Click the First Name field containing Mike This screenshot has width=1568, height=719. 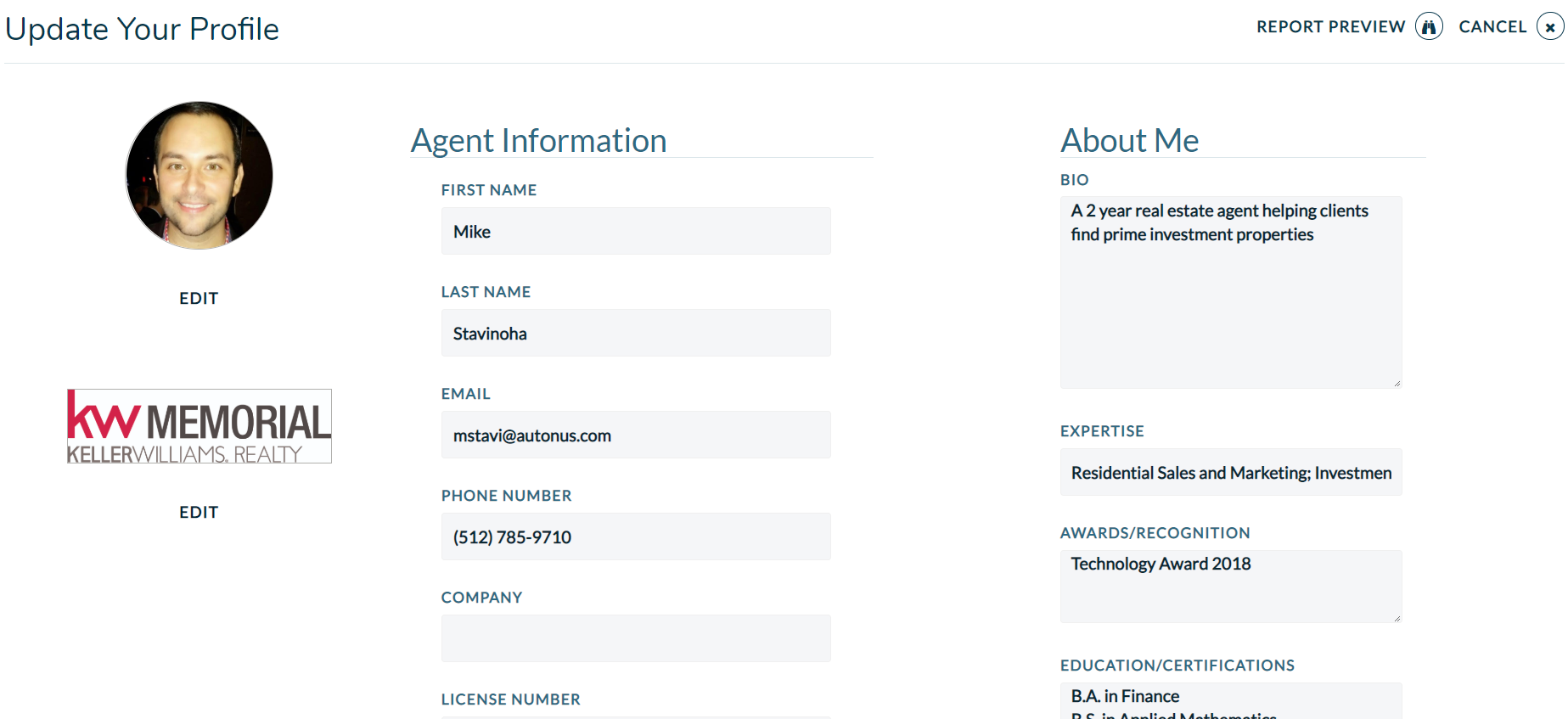tap(636, 231)
